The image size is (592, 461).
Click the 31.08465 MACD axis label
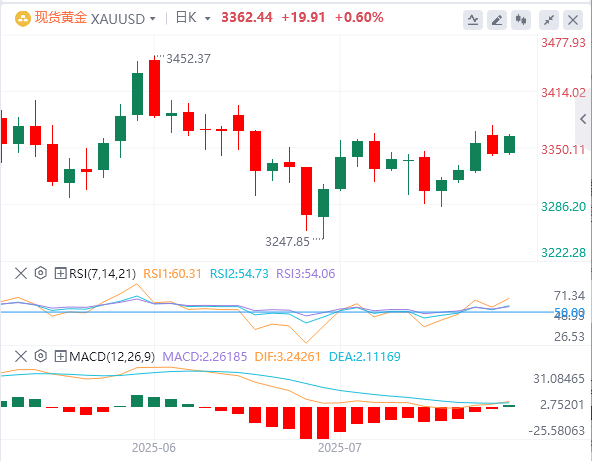(x=559, y=379)
